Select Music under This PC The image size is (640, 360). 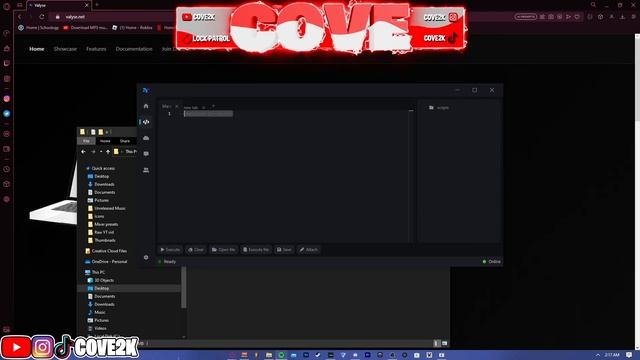[x=97, y=312]
